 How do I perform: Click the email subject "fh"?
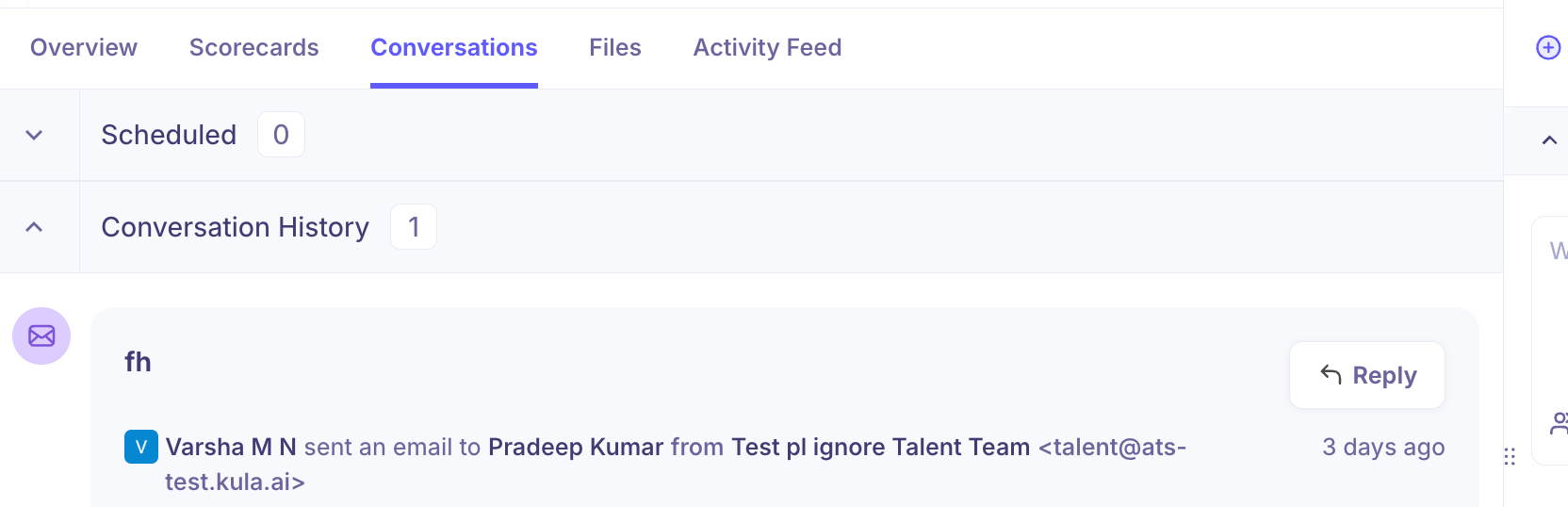[138, 362]
